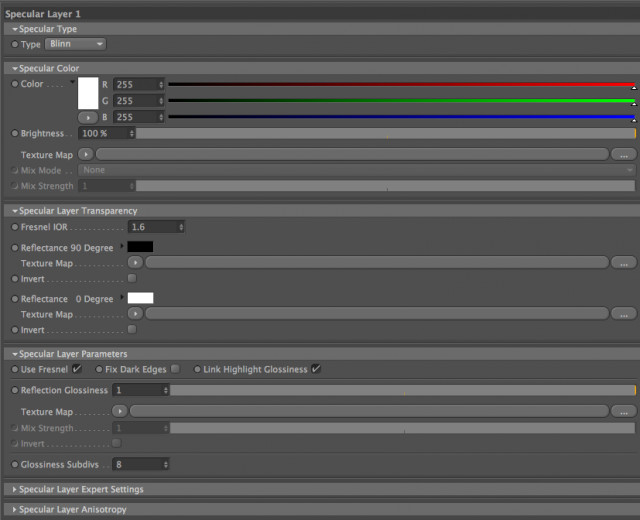Click the B value field
The height and width of the screenshot is (520, 640).
coord(136,117)
